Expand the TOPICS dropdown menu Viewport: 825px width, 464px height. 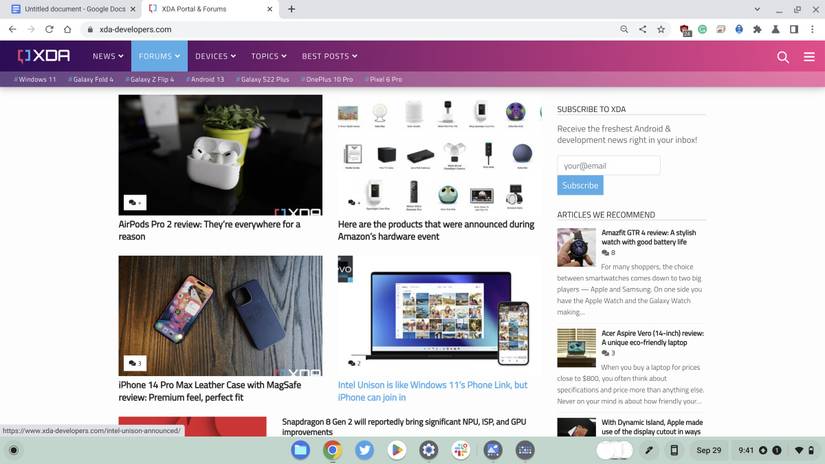[269, 56]
